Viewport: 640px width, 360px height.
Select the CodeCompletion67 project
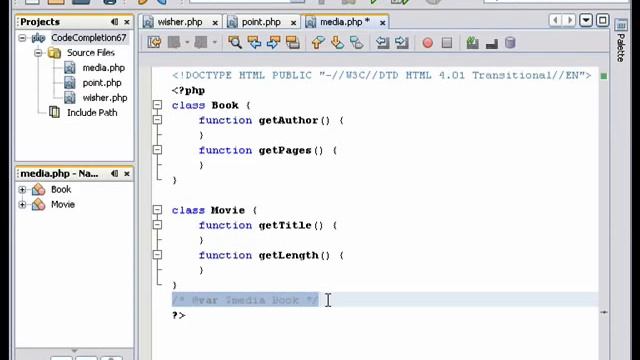(89, 38)
